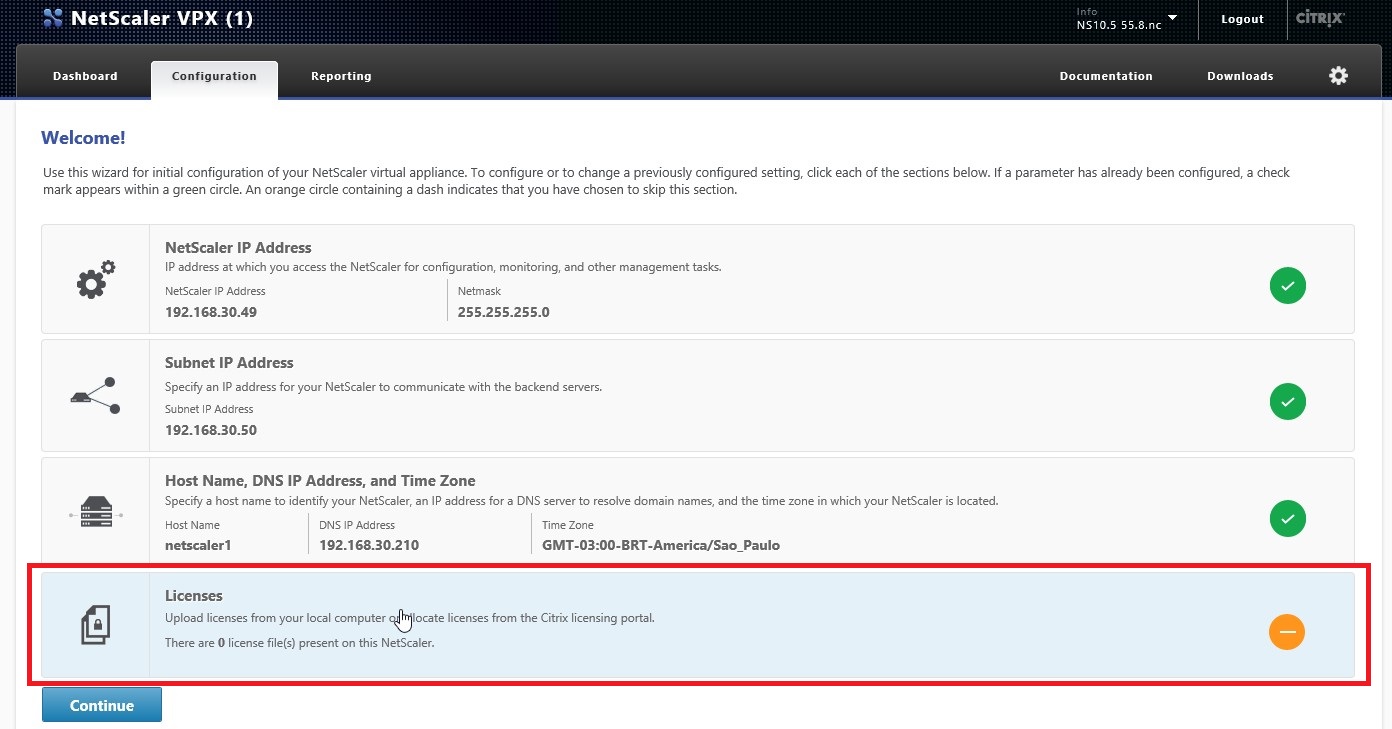The width and height of the screenshot is (1392, 729).
Task: Go to the Downloads link
Action: coord(1240,76)
